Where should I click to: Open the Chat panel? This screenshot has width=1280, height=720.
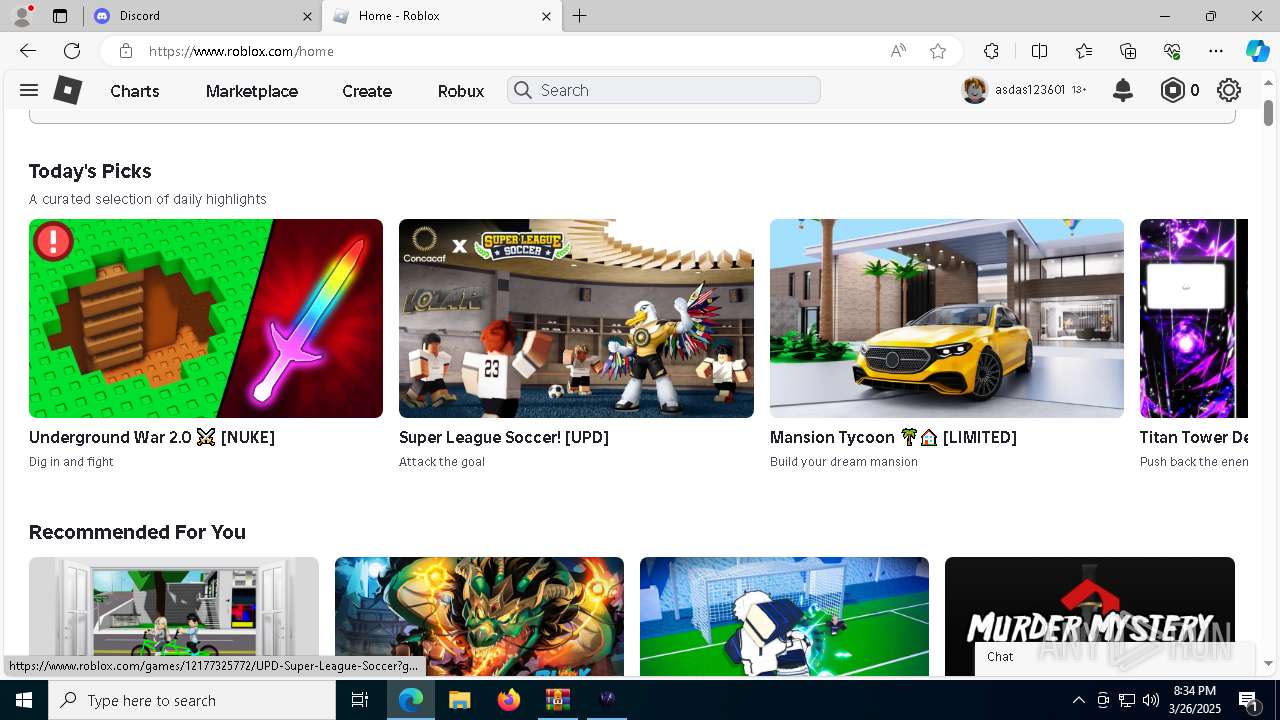point(1113,657)
